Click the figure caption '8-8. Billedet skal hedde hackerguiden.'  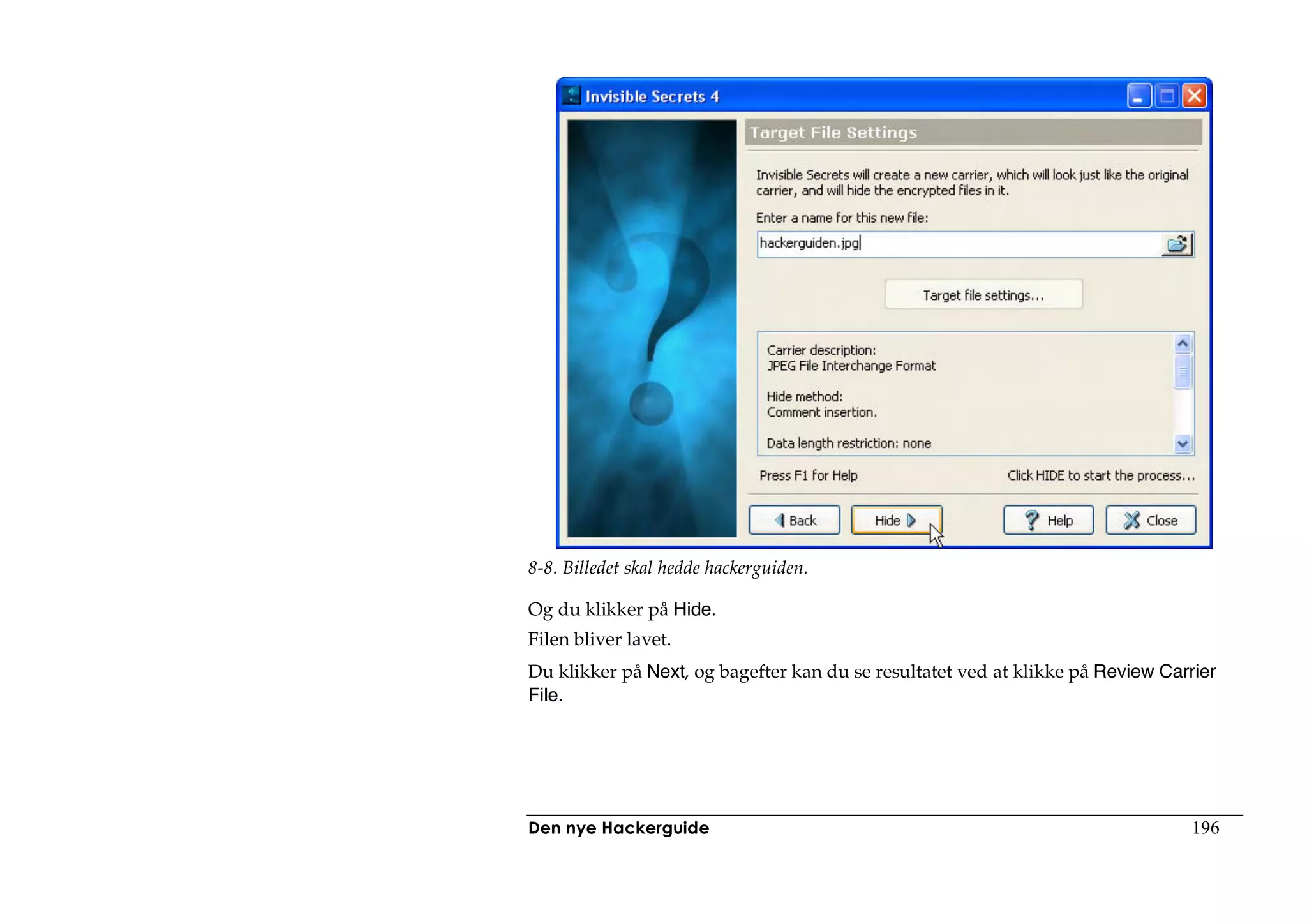[668, 568]
